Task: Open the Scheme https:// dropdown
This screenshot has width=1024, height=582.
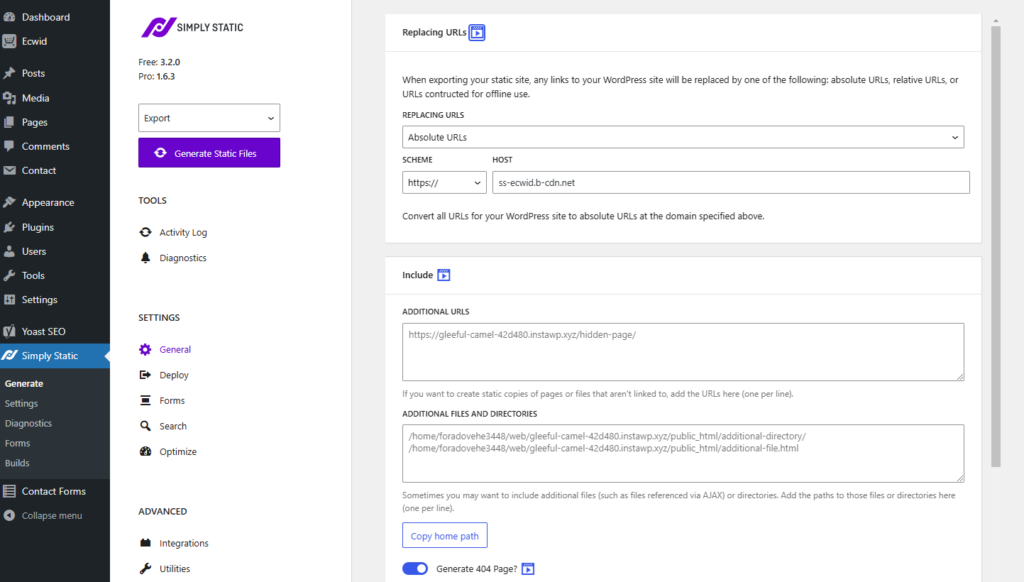Action: click(444, 183)
